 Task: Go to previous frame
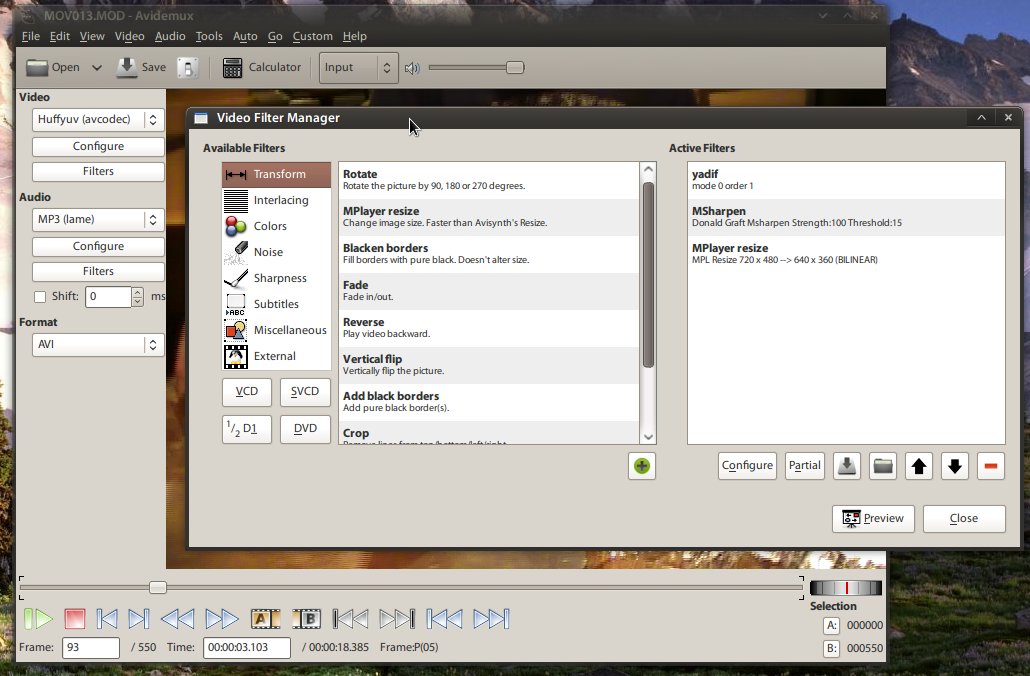[x=107, y=619]
